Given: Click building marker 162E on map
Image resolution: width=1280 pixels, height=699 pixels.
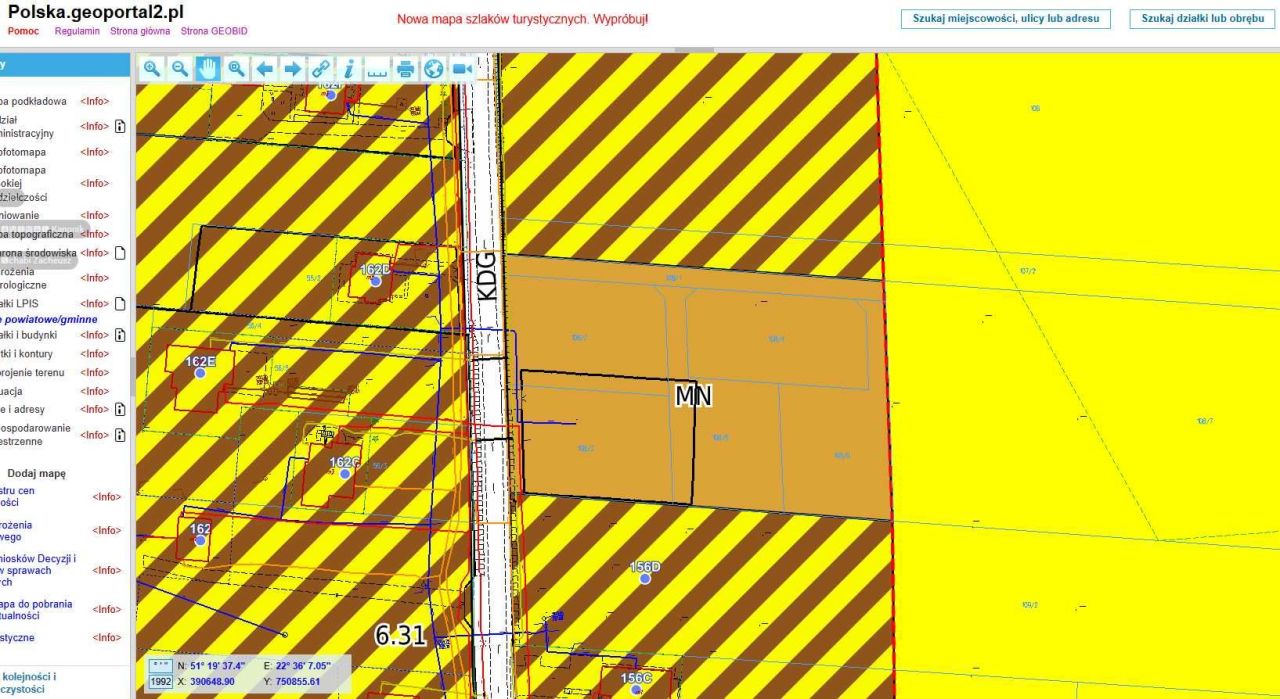Looking at the screenshot, I should click(200, 373).
